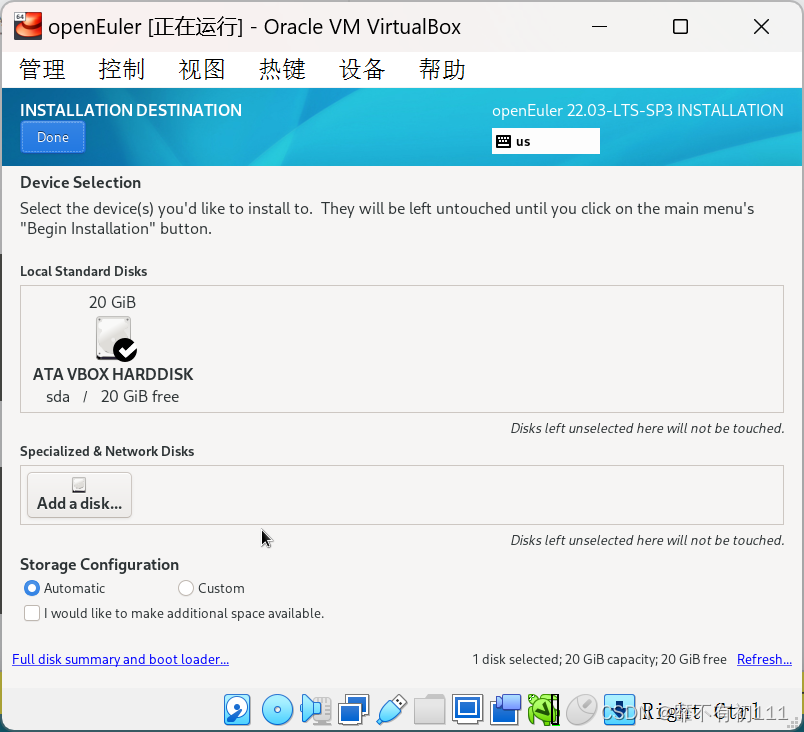Screen dimensions: 804x732
Task: Click the Done button
Action: 53,137
